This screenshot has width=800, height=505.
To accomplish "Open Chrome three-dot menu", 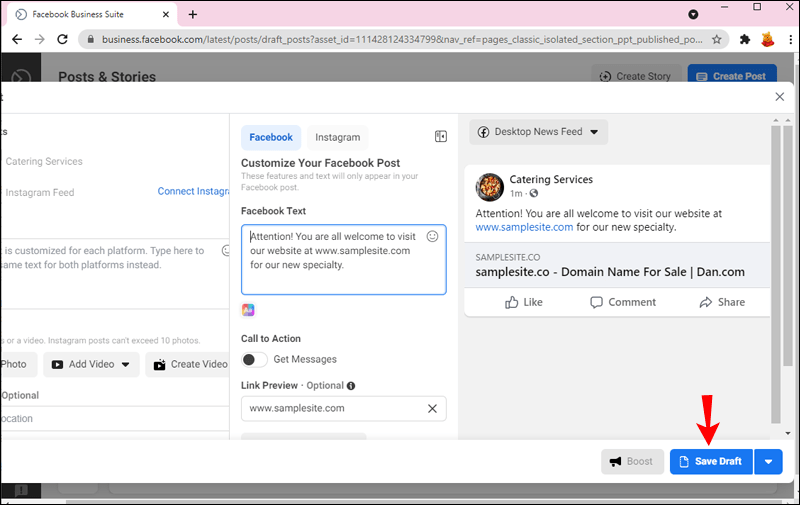I will point(791,39).
